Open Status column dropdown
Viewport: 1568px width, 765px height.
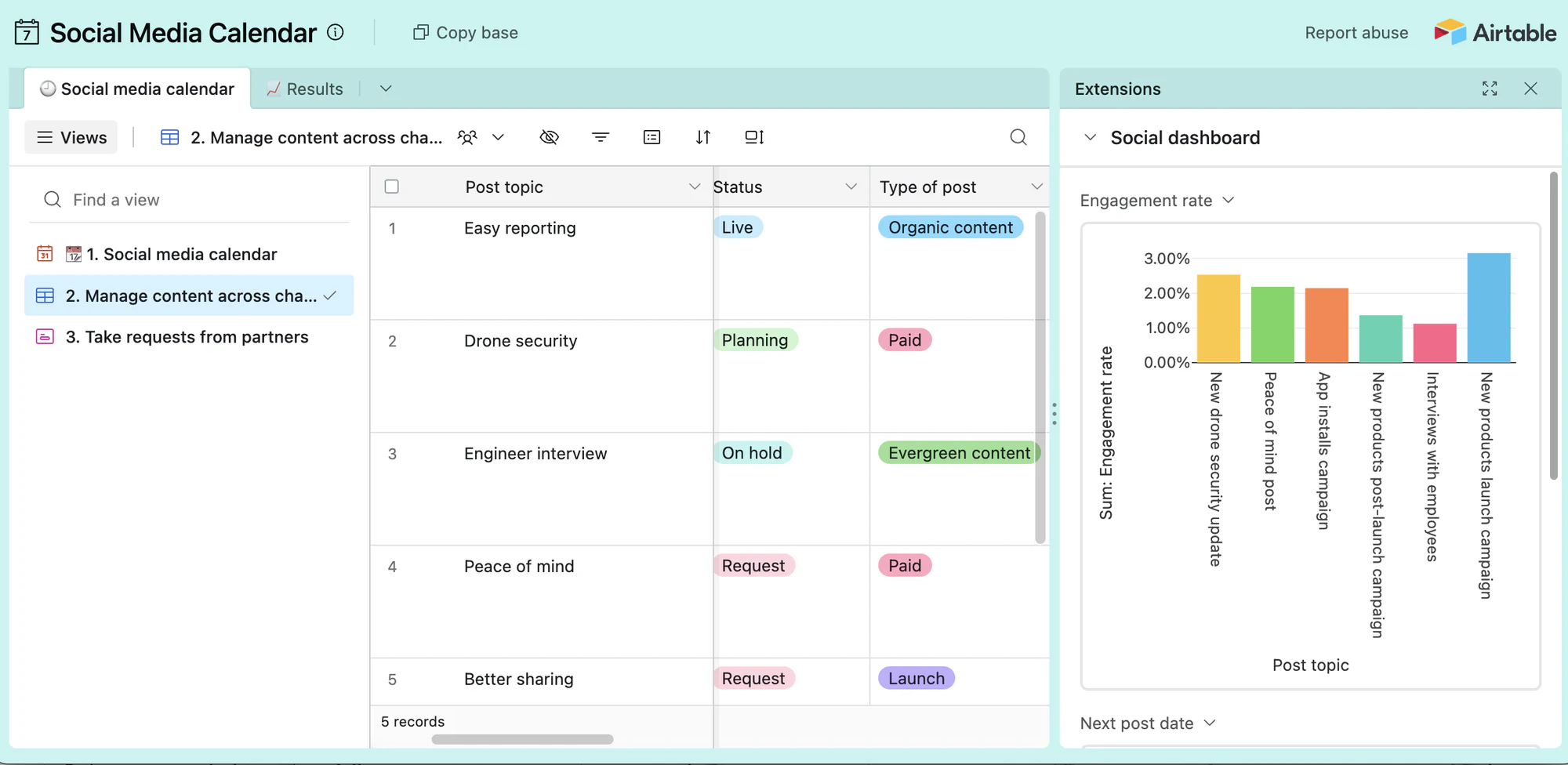pos(851,187)
